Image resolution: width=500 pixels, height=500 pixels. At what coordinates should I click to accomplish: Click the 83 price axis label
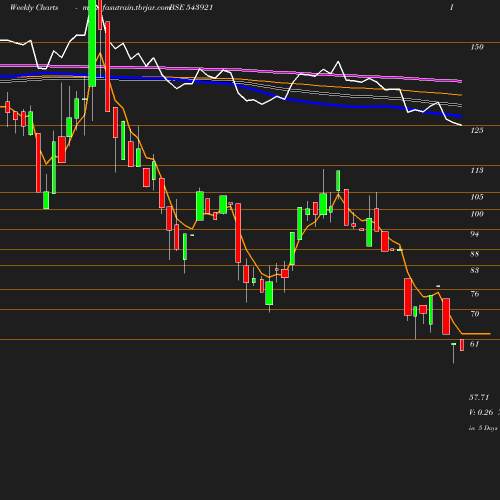click(x=475, y=270)
